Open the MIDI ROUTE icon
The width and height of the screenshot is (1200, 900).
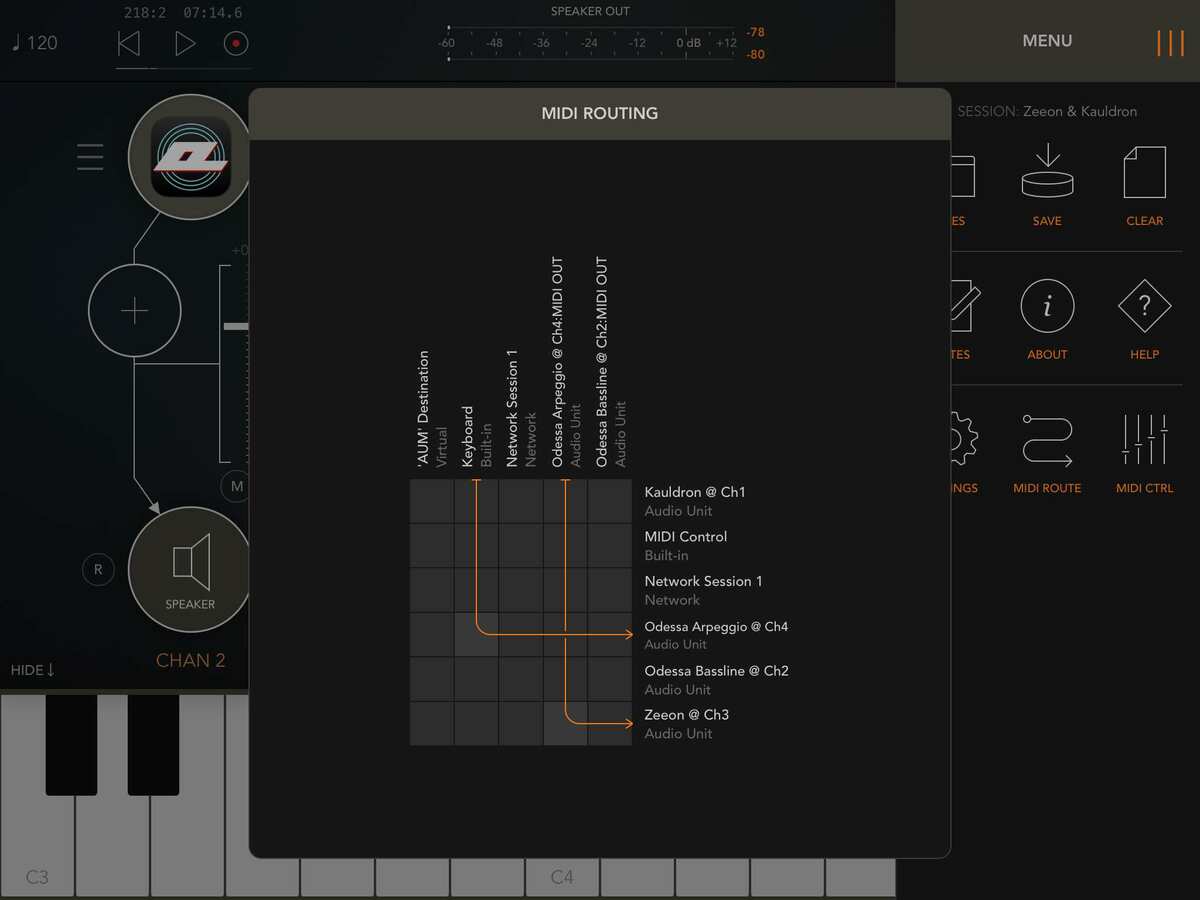pos(1047,453)
